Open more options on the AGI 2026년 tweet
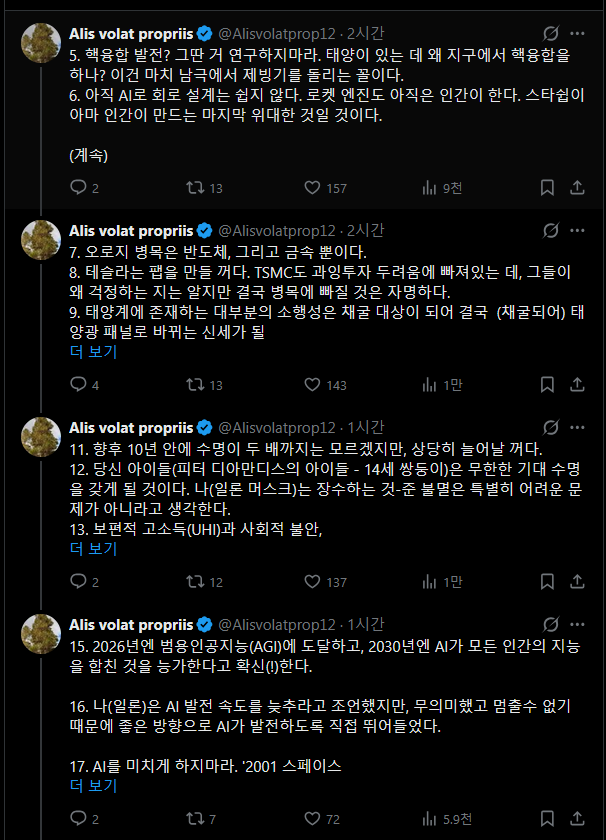This screenshot has width=606, height=840. click(578, 624)
